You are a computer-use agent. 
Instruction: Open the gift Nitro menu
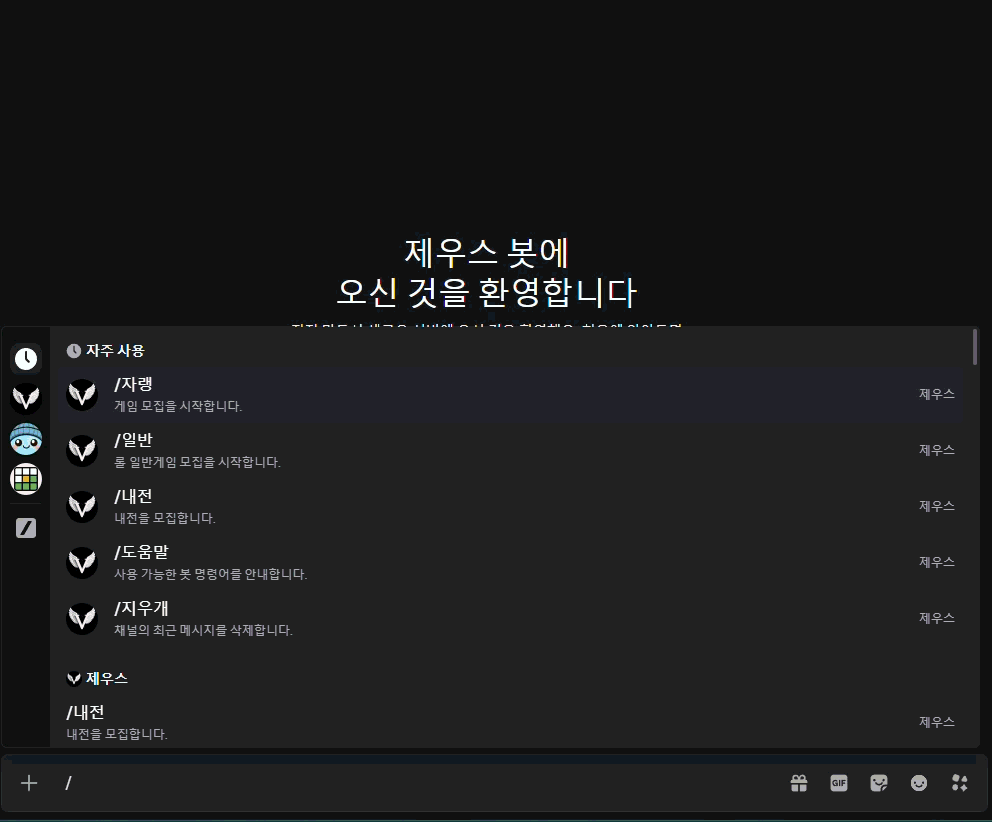[798, 783]
